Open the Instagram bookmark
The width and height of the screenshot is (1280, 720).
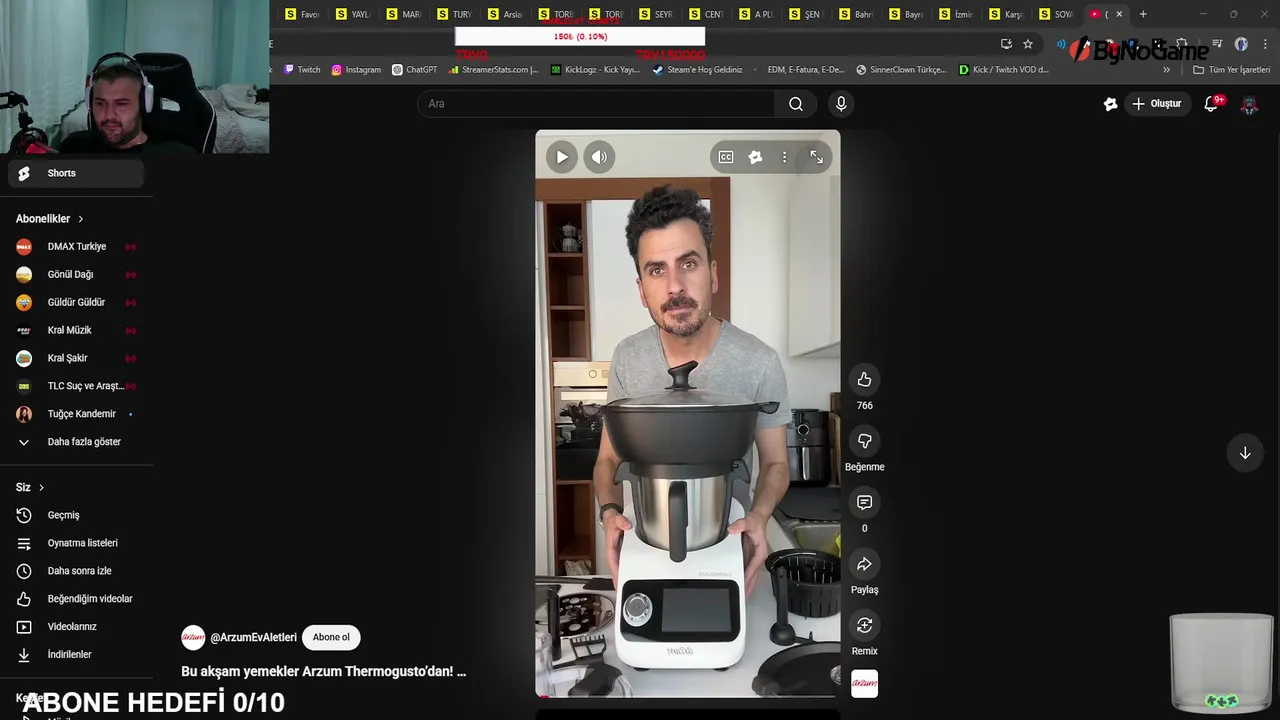click(356, 70)
